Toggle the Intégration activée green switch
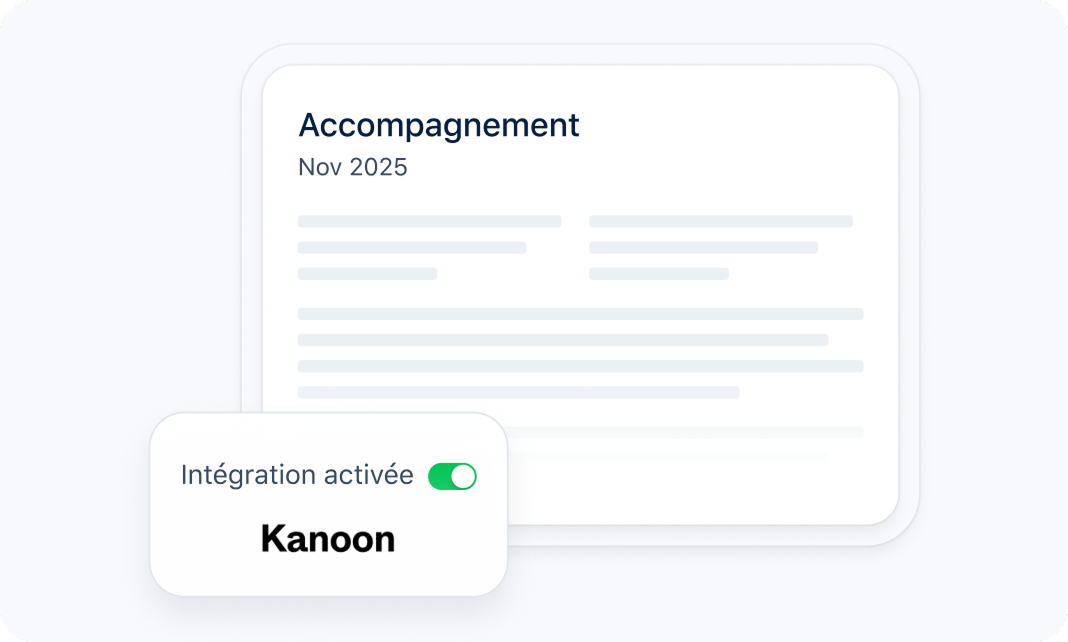1068x642 pixels. [452, 477]
